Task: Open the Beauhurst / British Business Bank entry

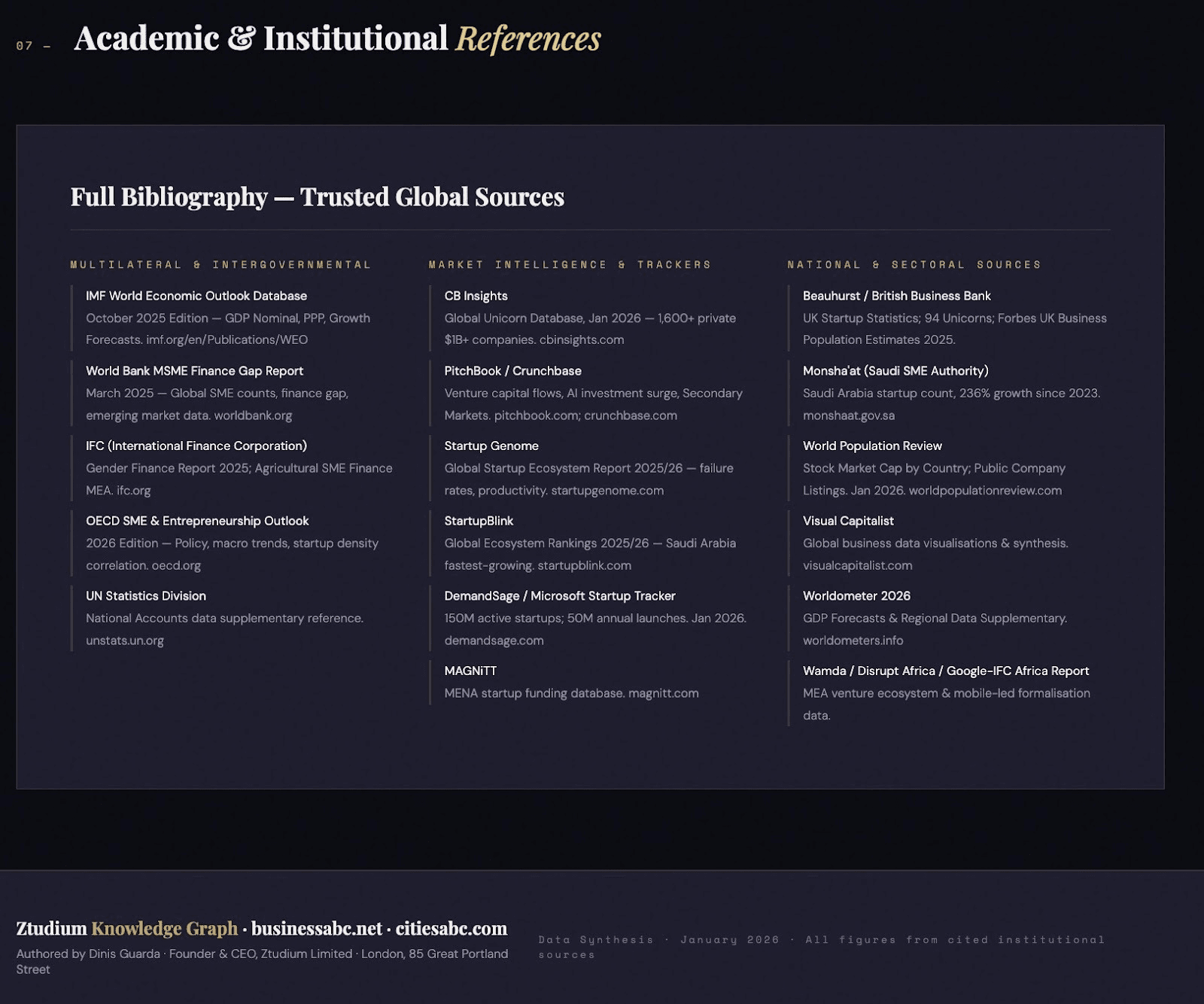Action: click(896, 296)
